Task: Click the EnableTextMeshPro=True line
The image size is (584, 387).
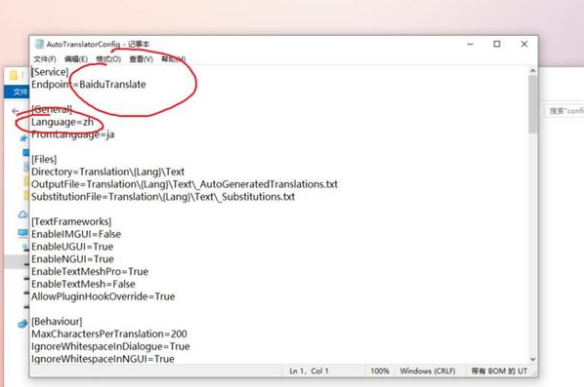Action: click(x=90, y=272)
